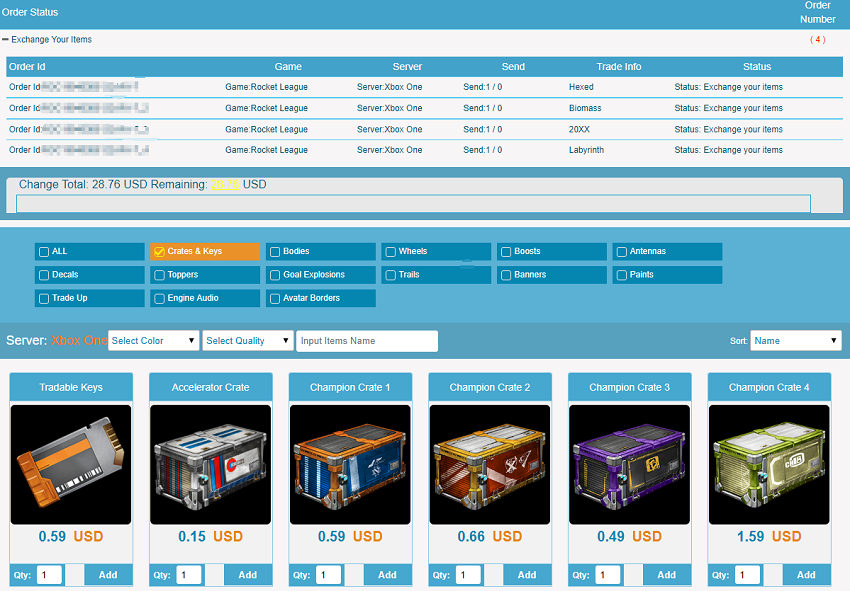The image size is (850, 591).
Task: Click the Champion Crate 4 quantity field
Action: [748, 575]
